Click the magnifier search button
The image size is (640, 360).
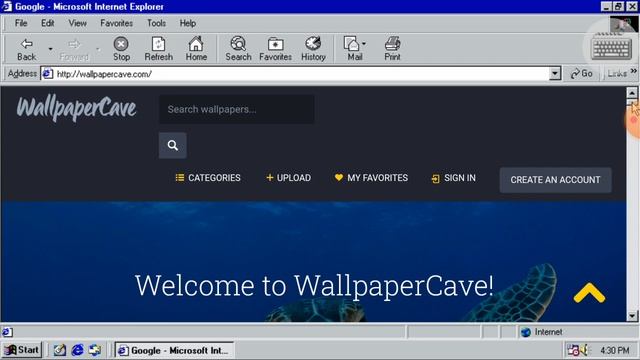pos(173,145)
